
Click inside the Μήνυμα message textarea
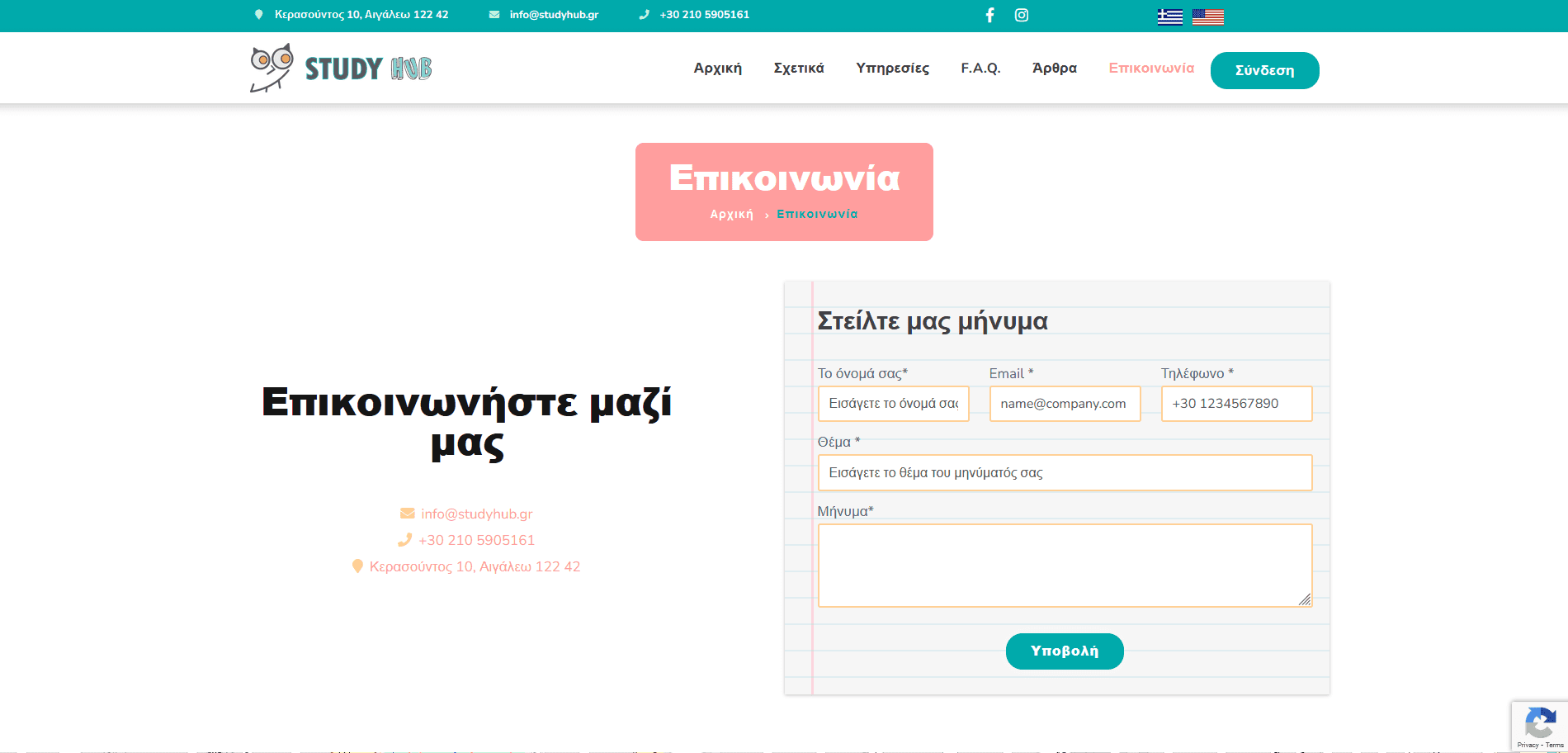[1065, 566]
